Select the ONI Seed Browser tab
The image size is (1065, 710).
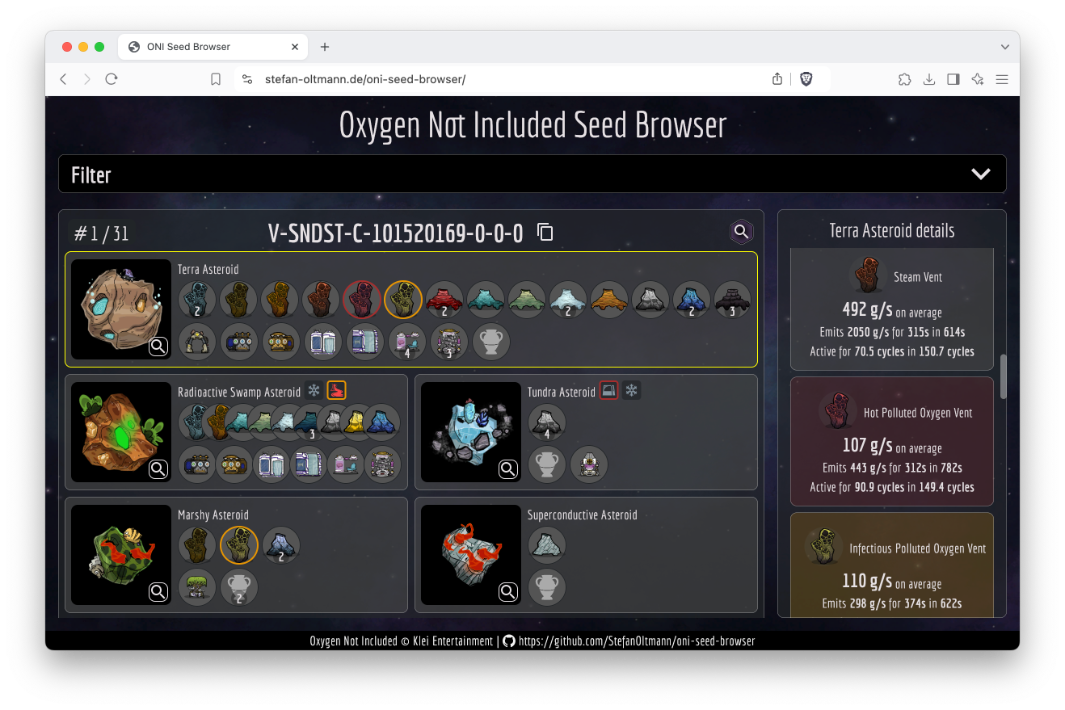212,47
